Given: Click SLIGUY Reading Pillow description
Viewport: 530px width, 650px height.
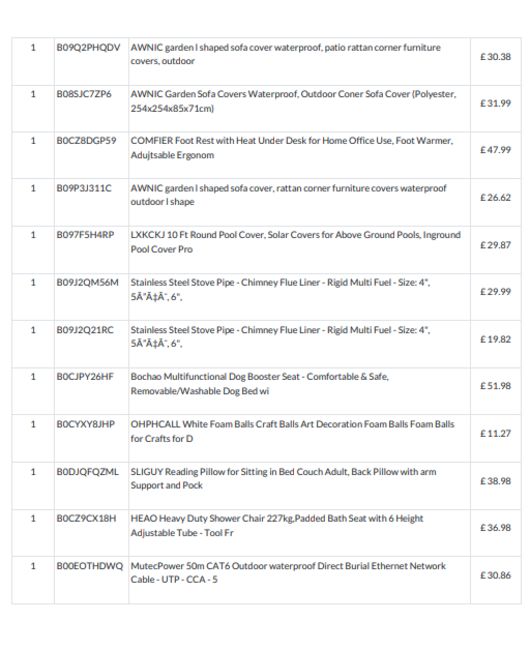Looking at the screenshot, I should (x=283, y=478).
